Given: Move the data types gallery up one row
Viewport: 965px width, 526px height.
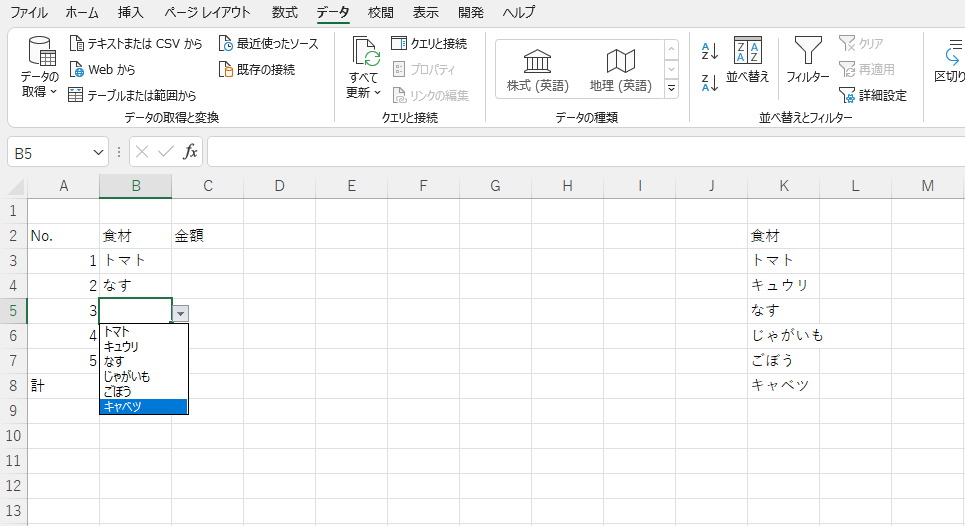Looking at the screenshot, I should tap(671, 49).
